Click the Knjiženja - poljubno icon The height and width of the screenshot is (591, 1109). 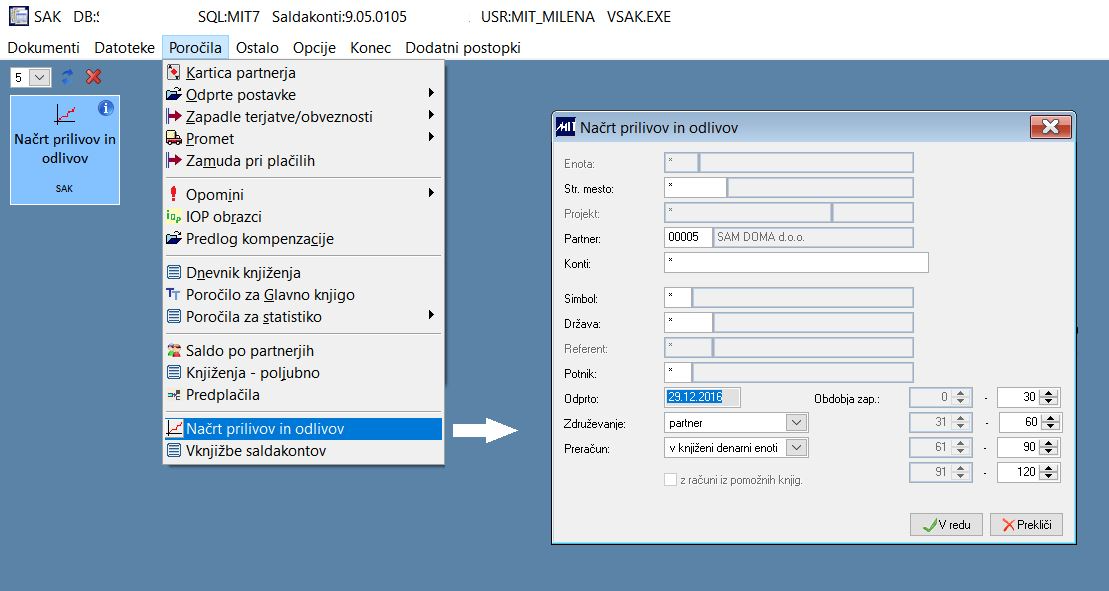[173, 372]
